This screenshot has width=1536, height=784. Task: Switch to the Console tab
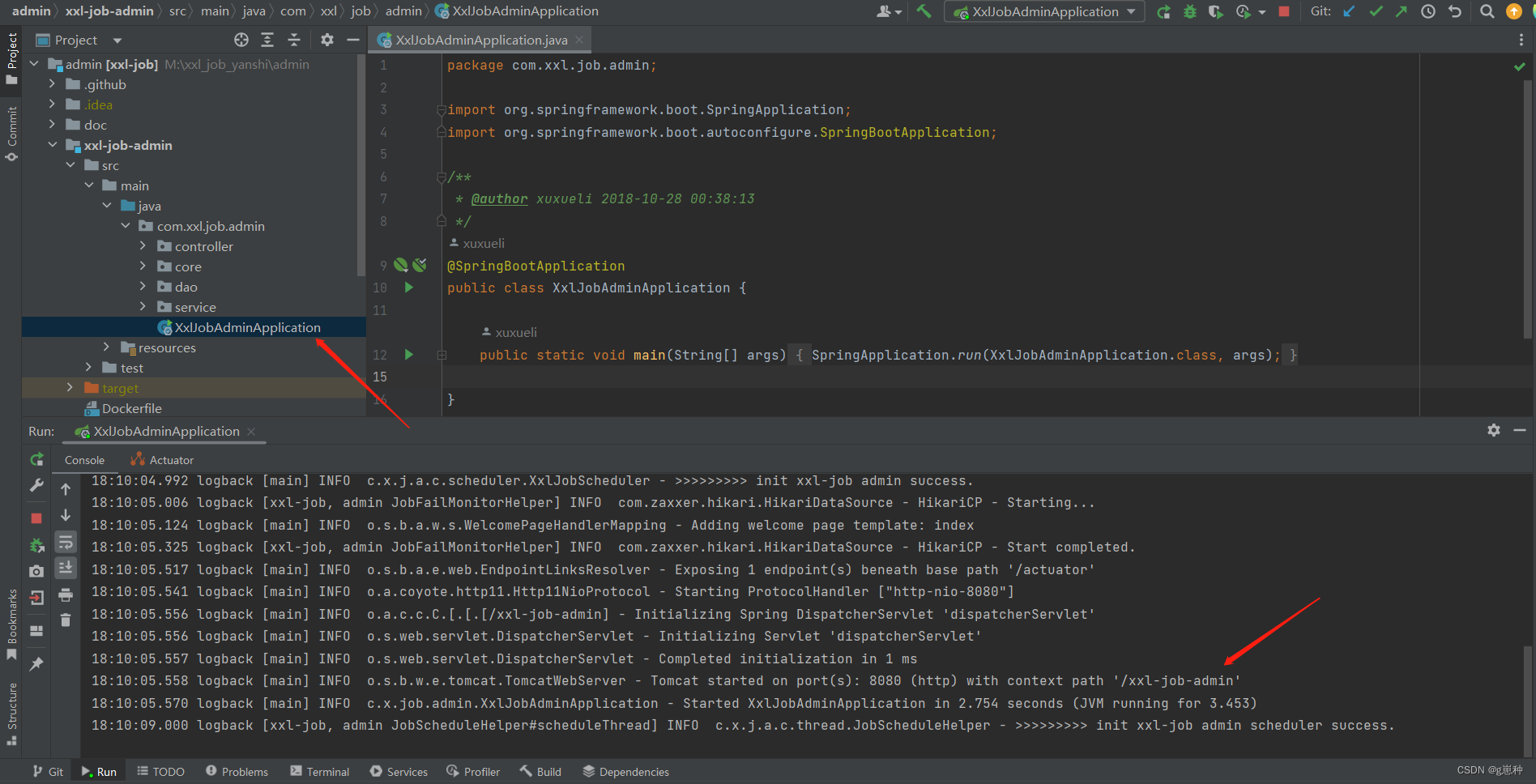coord(84,460)
